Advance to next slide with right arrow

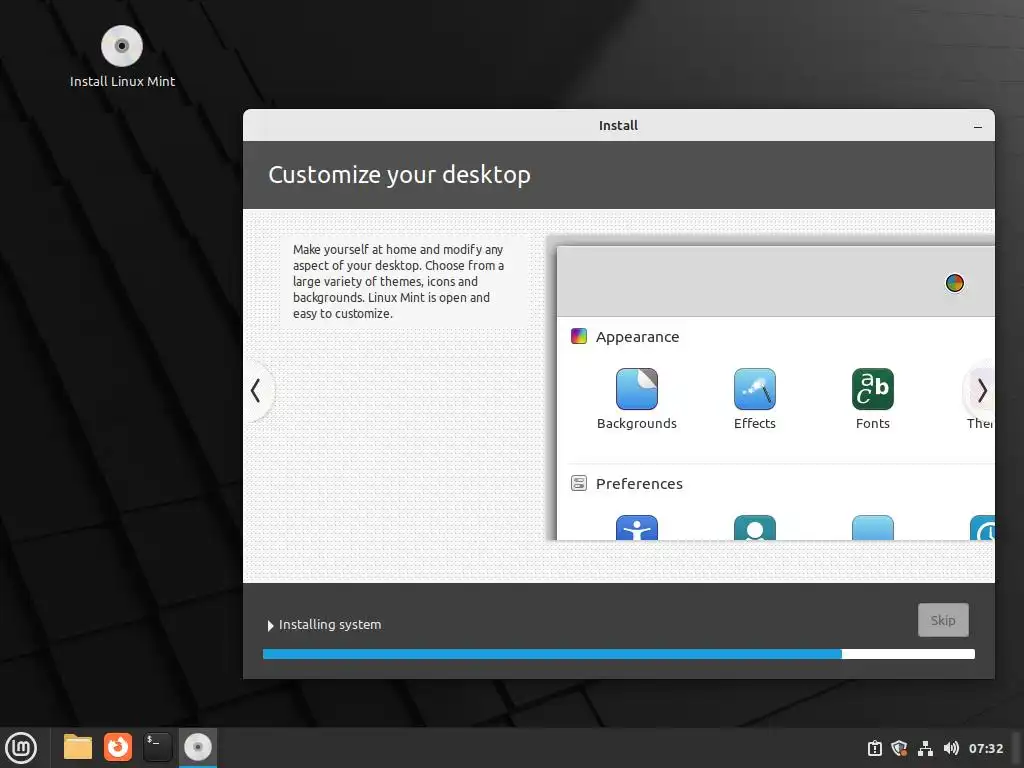[982, 391]
